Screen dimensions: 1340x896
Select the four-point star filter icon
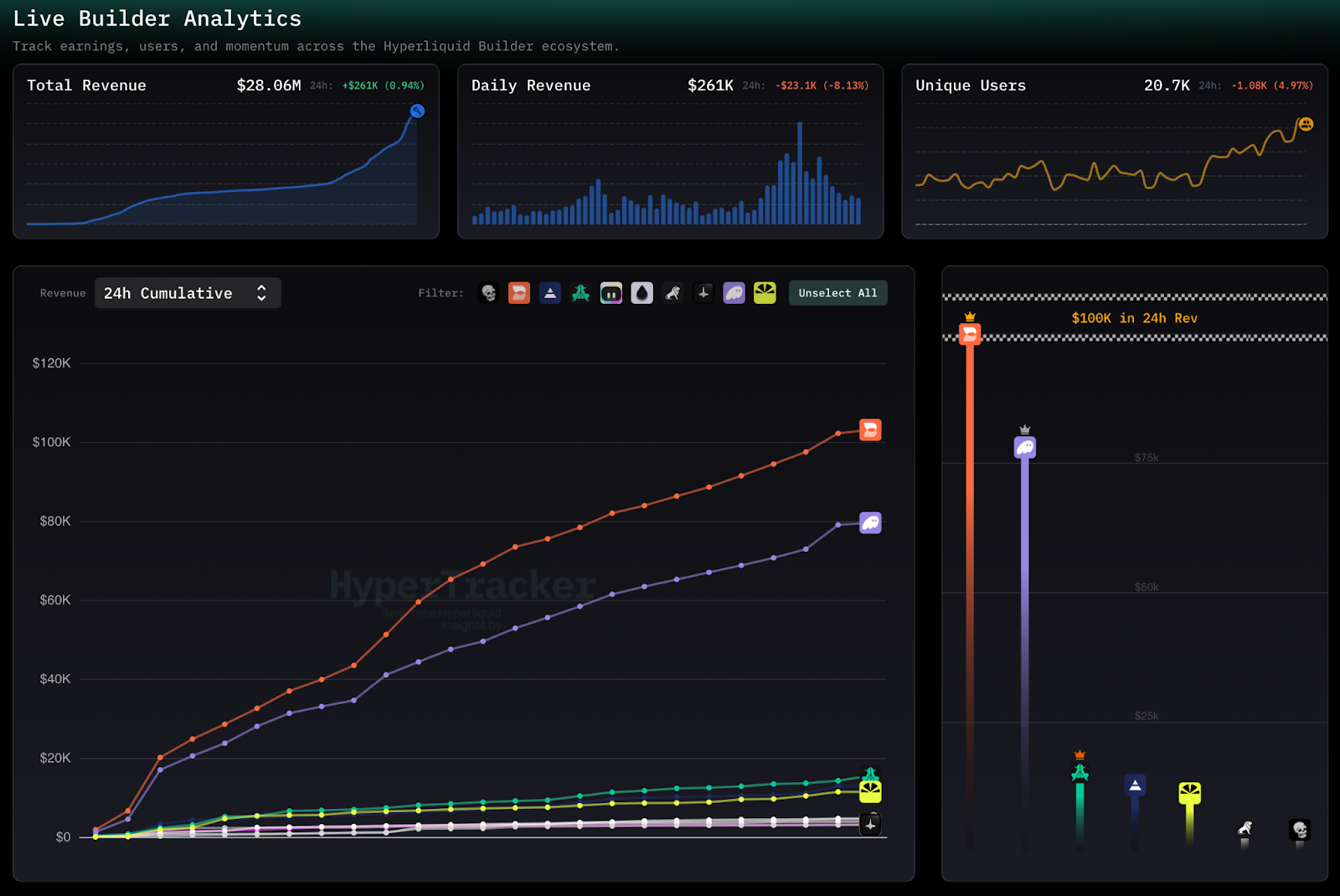[703, 293]
